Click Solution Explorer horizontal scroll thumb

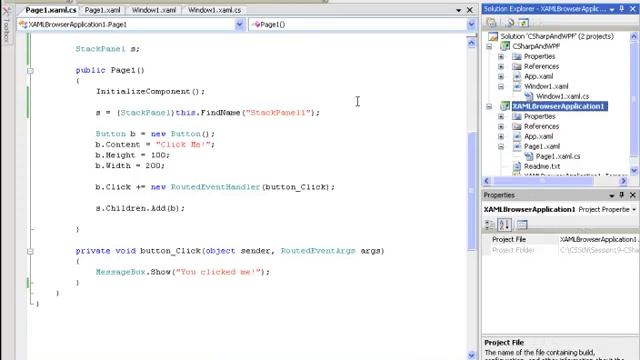coord(544,181)
